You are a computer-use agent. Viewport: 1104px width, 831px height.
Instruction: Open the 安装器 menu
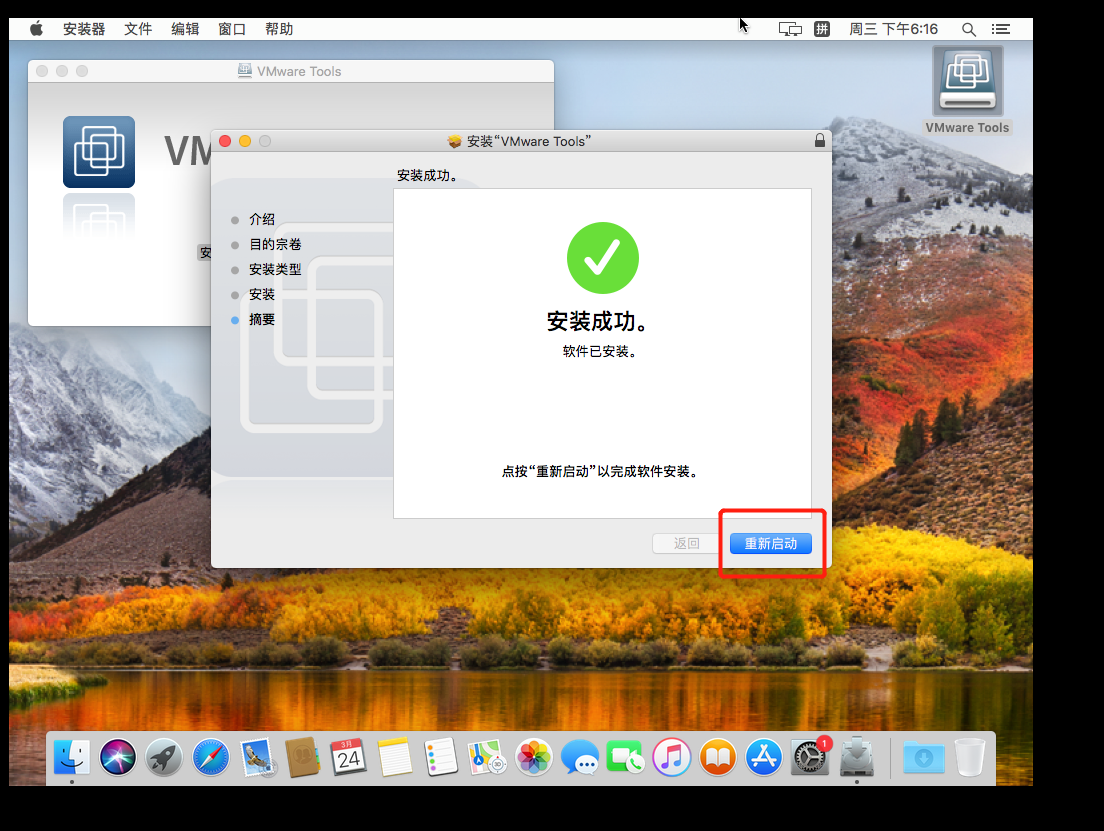(84, 29)
